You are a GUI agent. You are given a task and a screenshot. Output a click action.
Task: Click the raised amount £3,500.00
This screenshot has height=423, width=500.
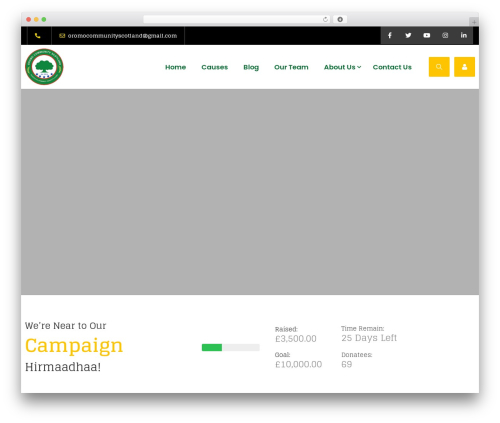pos(296,339)
